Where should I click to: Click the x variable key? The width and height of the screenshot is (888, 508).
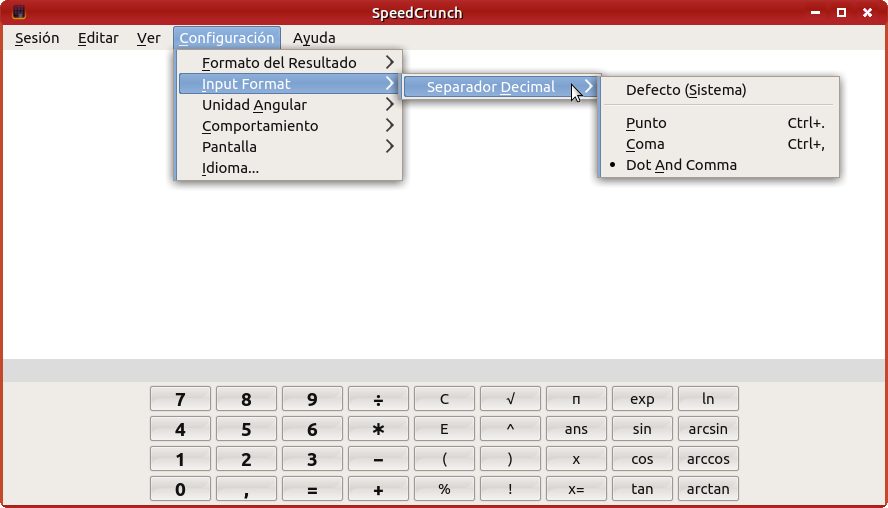(x=576, y=459)
